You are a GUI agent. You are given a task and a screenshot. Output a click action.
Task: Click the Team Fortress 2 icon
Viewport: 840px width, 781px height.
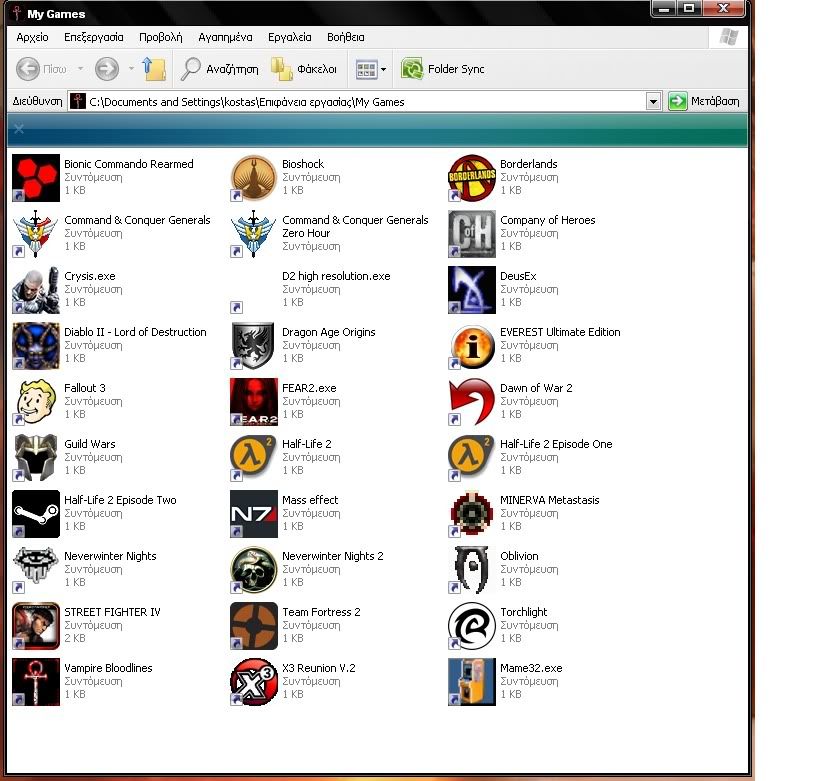tap(254, 626)
